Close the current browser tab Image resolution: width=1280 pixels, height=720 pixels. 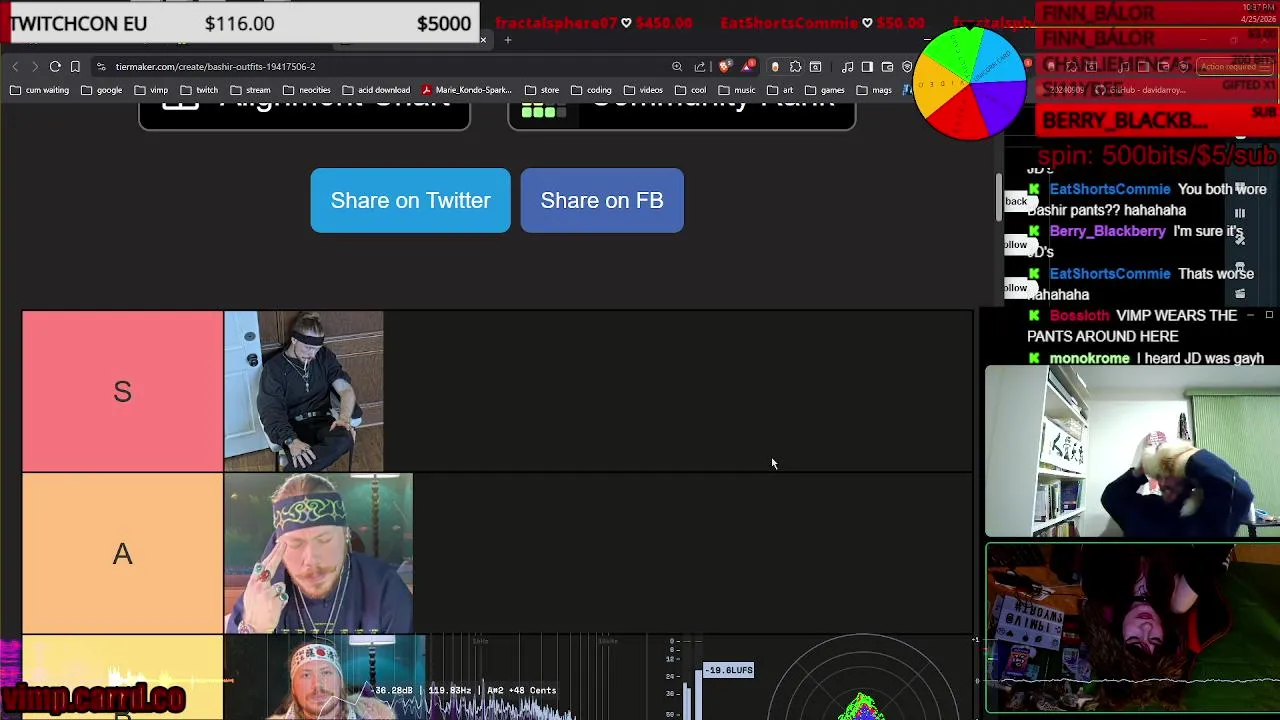(483, 40)
